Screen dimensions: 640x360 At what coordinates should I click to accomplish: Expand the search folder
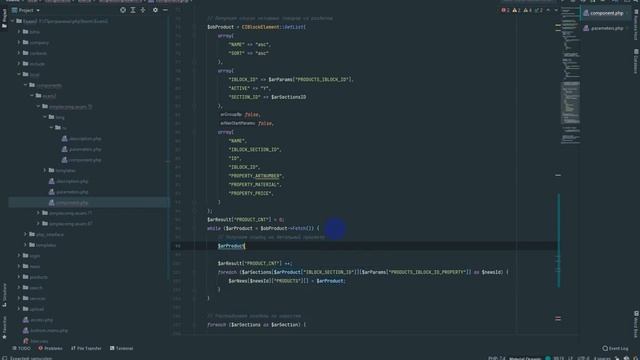[19, 287]
